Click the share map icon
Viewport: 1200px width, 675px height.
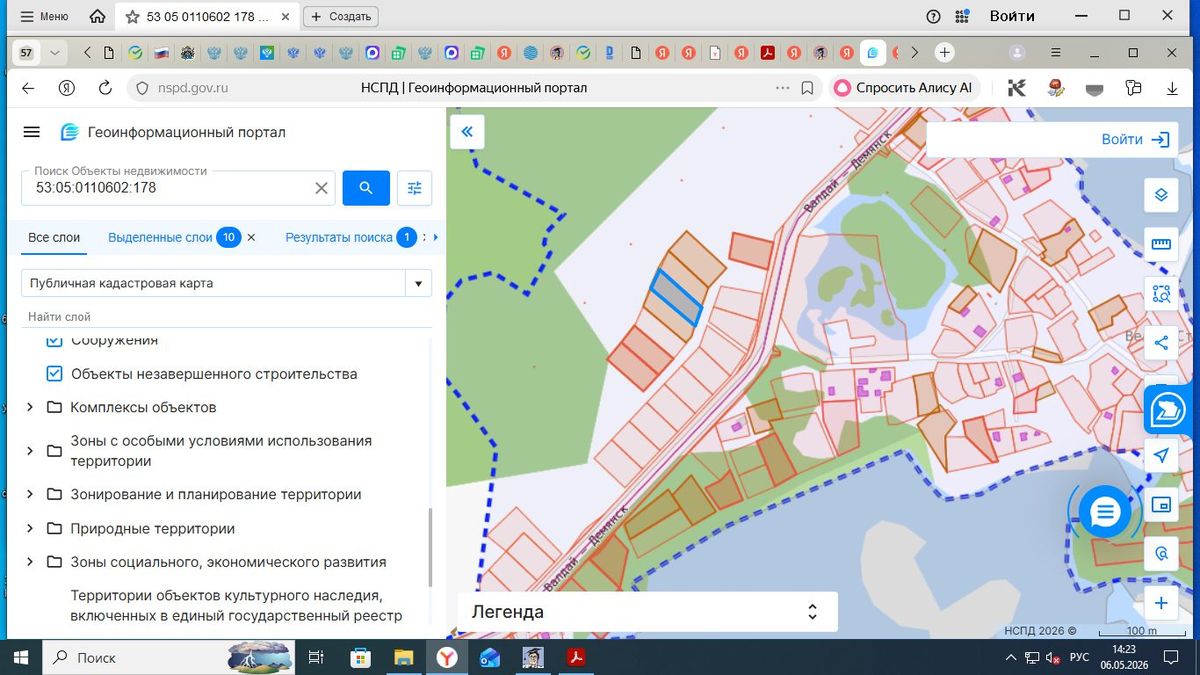click(x=1161, y=343)
